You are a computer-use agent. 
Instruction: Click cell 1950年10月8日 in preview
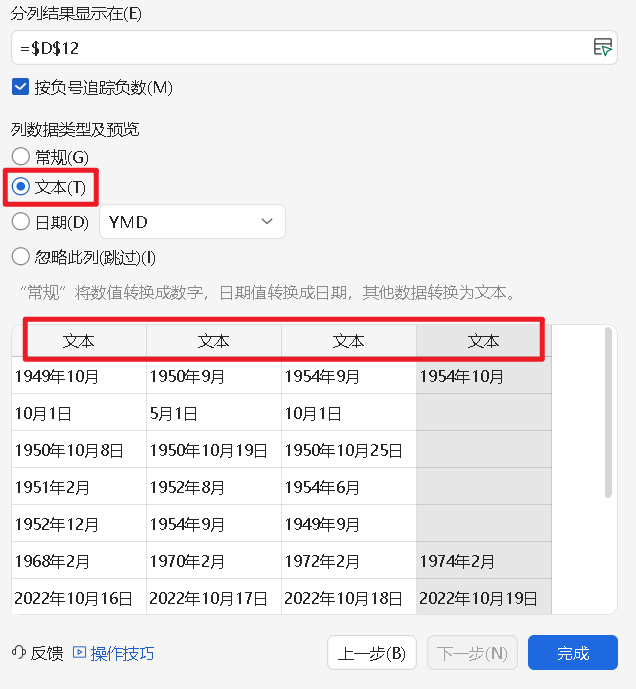79,450
